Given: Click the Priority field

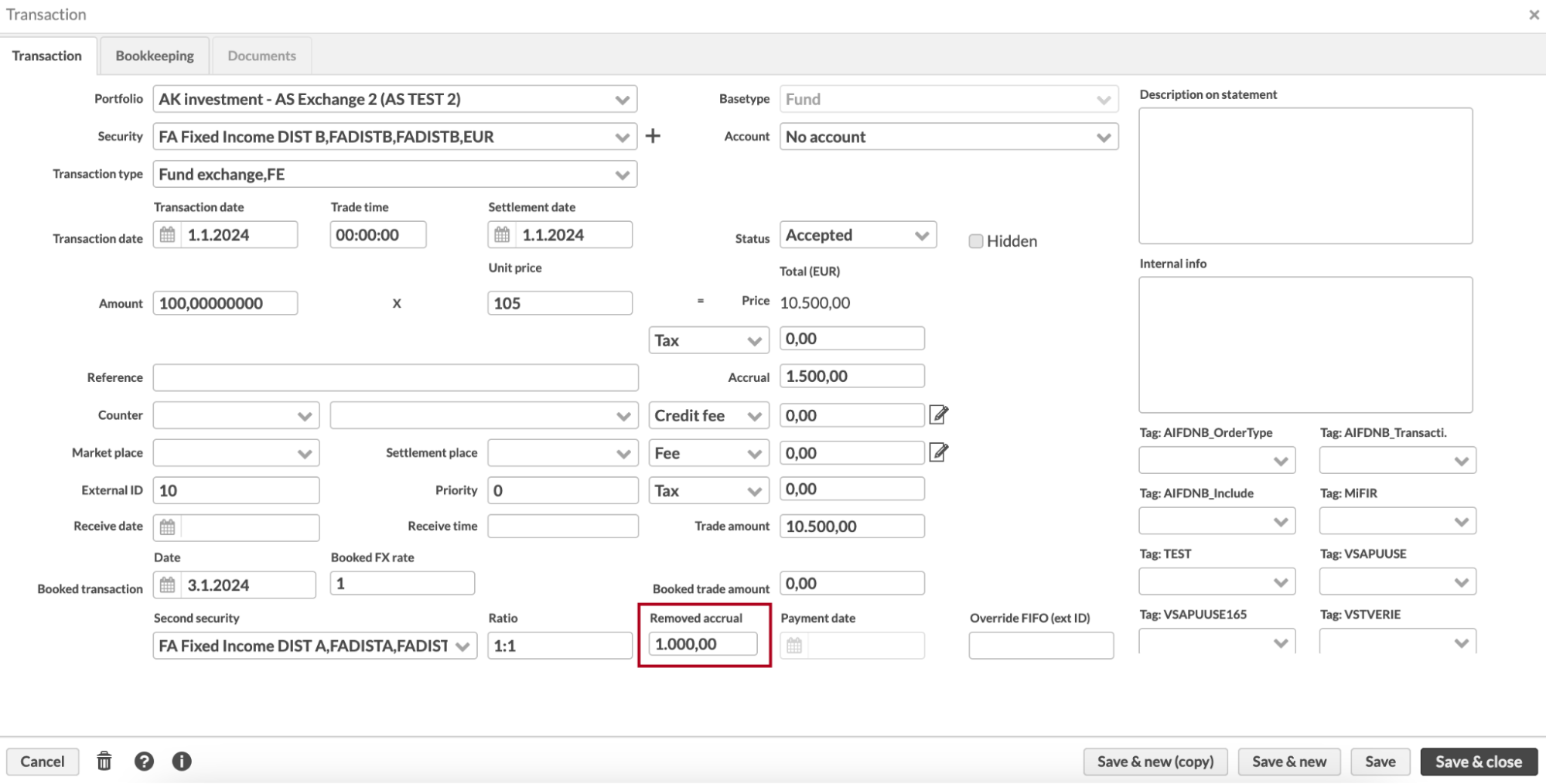Looking at the screenshot, I should 562,490.
